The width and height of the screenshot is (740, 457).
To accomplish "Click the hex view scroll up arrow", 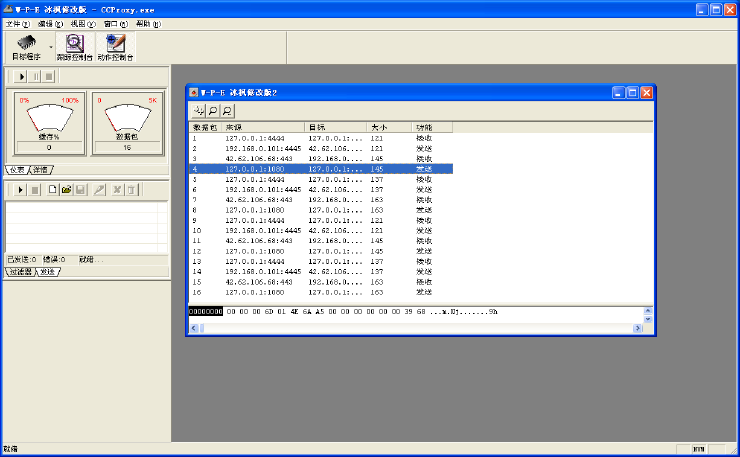I will pyautogui.click(x=648, y=311).
